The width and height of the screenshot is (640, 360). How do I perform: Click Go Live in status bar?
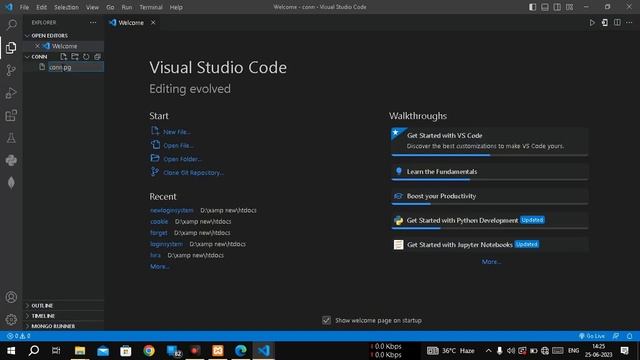pos(592,336)
